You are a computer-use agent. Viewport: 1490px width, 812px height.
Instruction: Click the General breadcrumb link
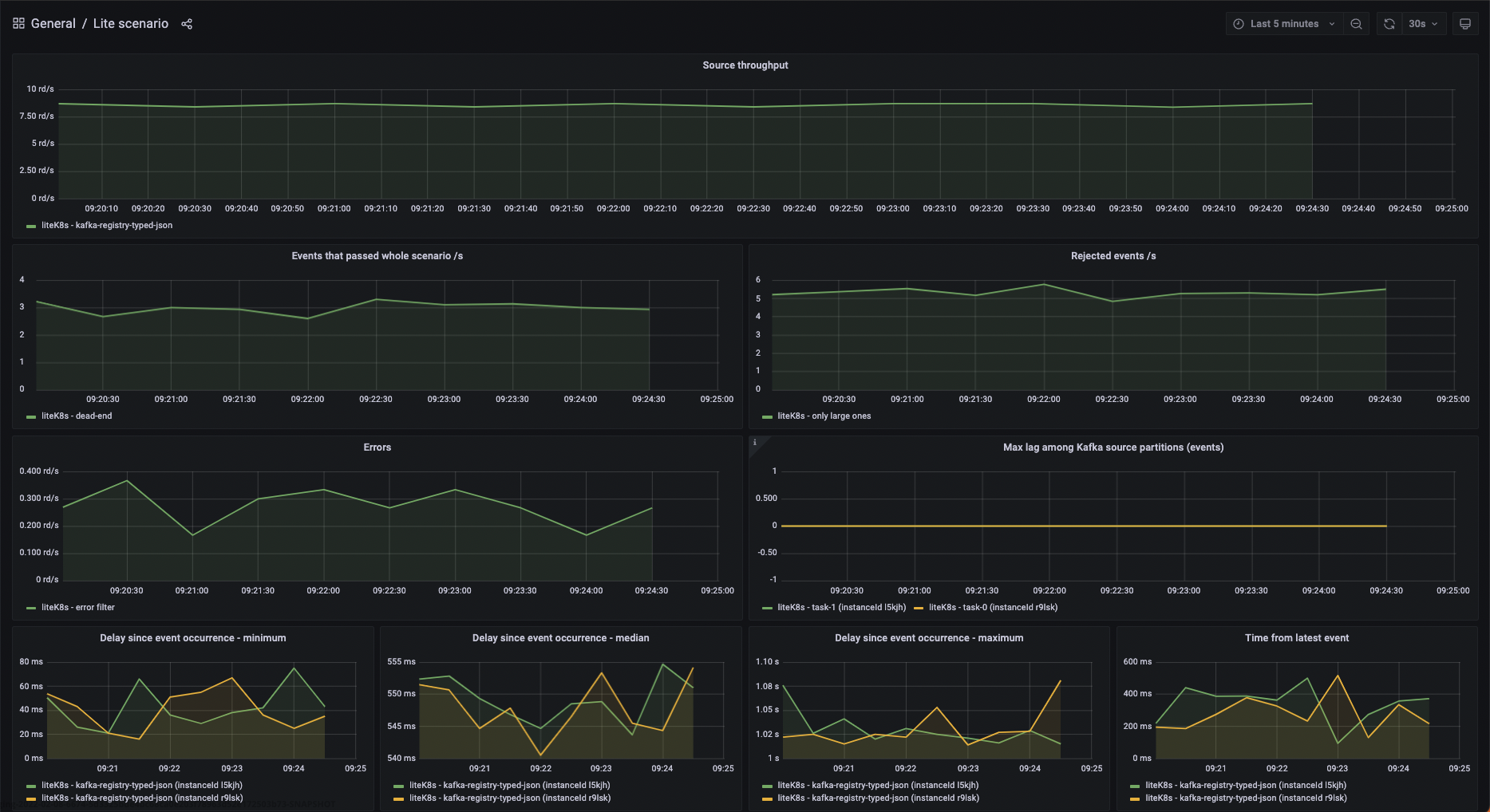53,23
